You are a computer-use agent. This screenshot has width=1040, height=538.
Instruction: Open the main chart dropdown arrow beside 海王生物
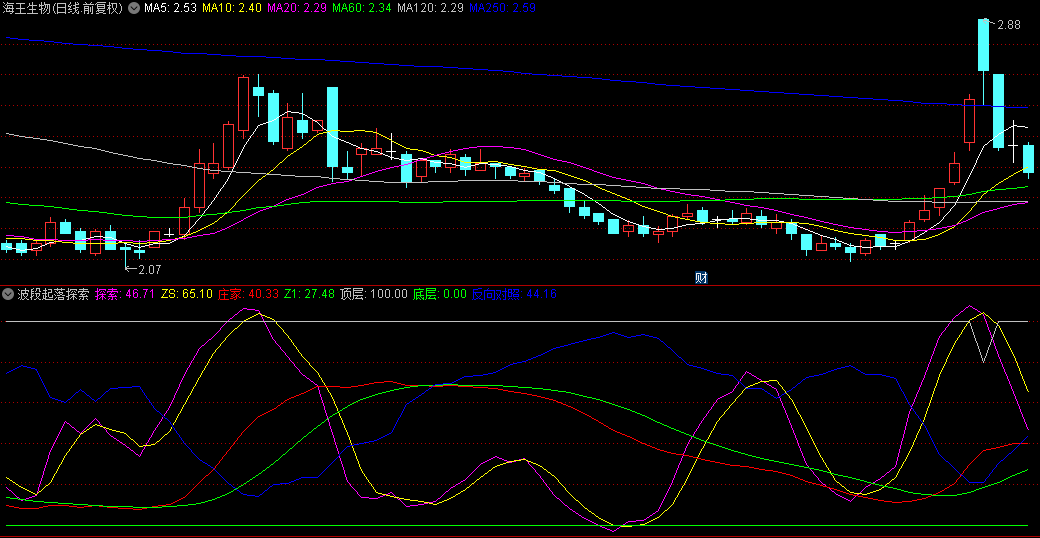[x=135, y=8]
